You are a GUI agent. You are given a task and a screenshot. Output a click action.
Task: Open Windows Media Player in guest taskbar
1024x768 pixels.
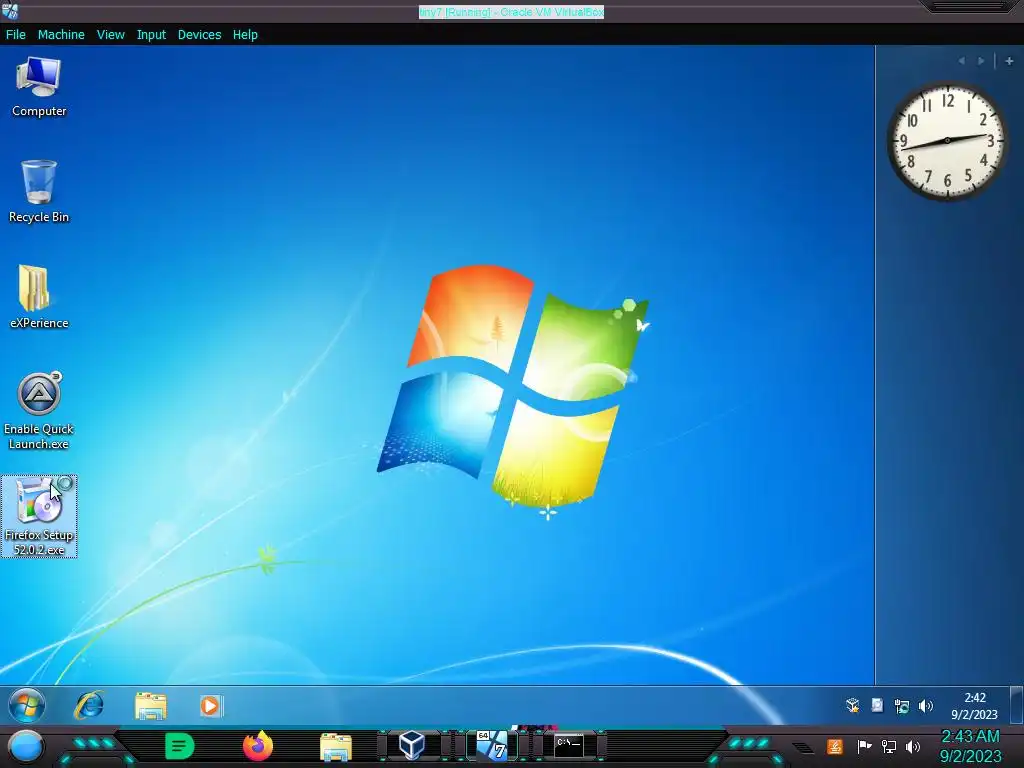pos(211,706)
